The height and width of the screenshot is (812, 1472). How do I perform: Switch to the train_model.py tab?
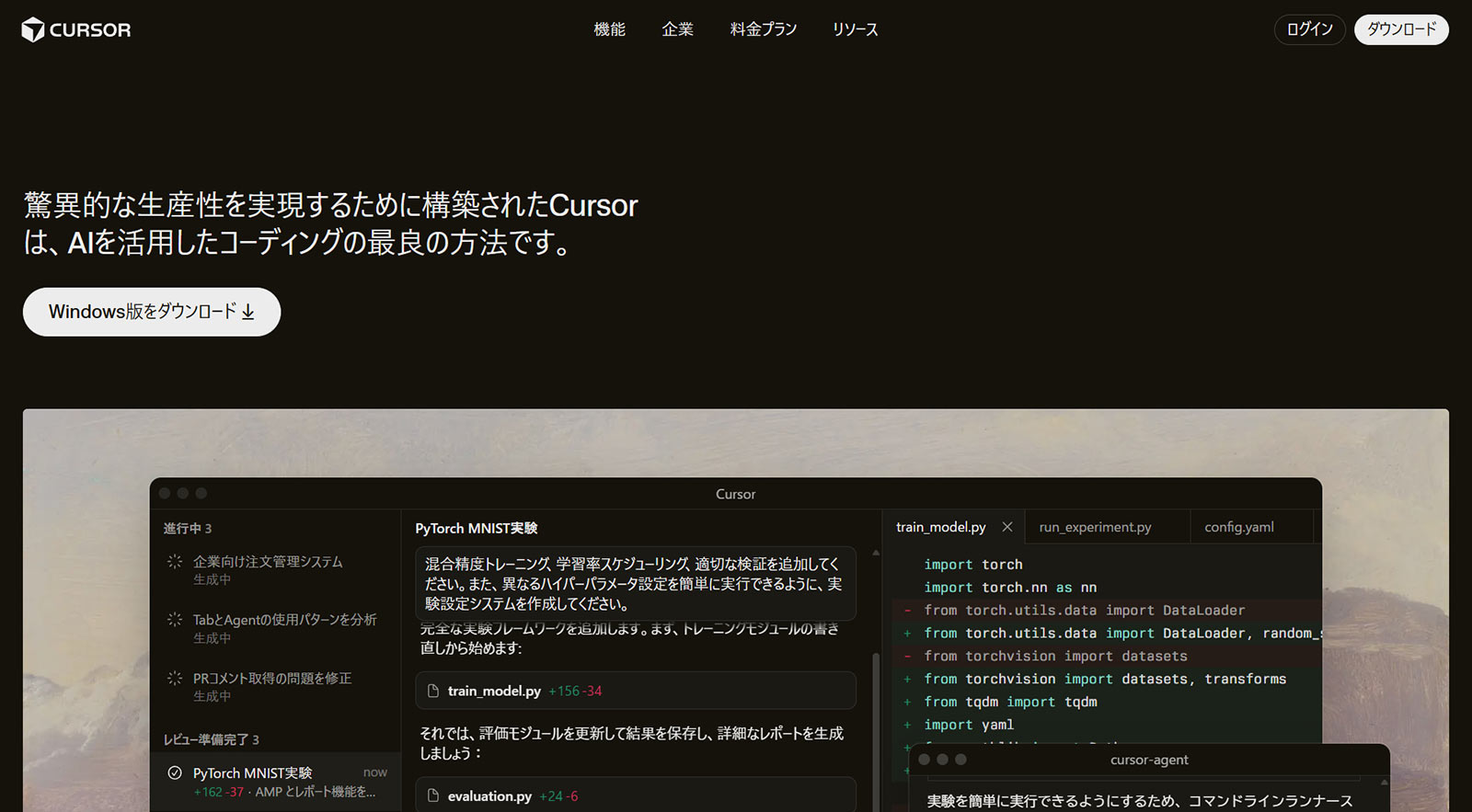coord(940,527)
